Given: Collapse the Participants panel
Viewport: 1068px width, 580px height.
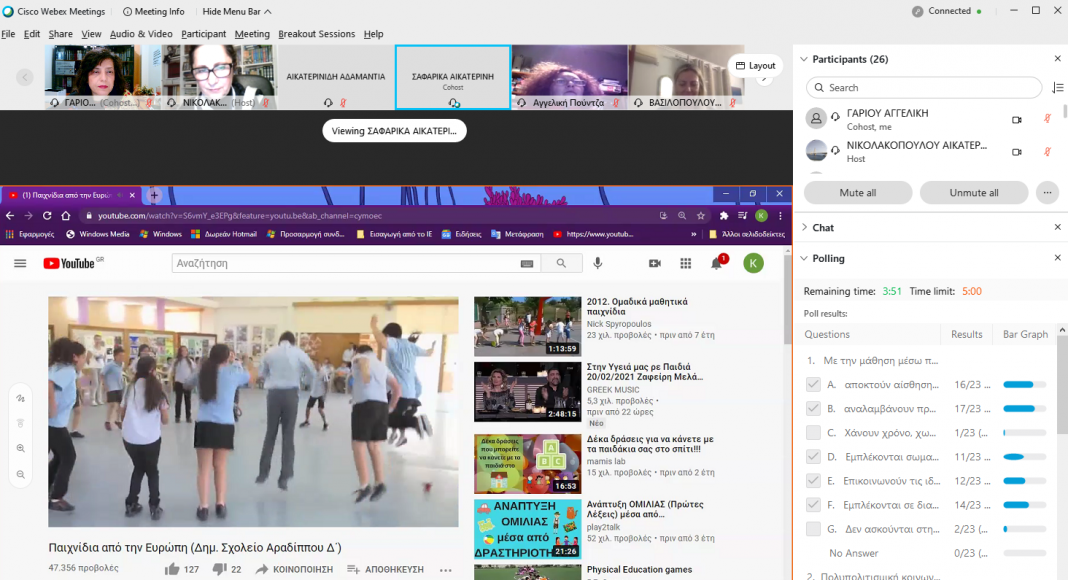Looking at the screenshot, I should tap(802, 59).
